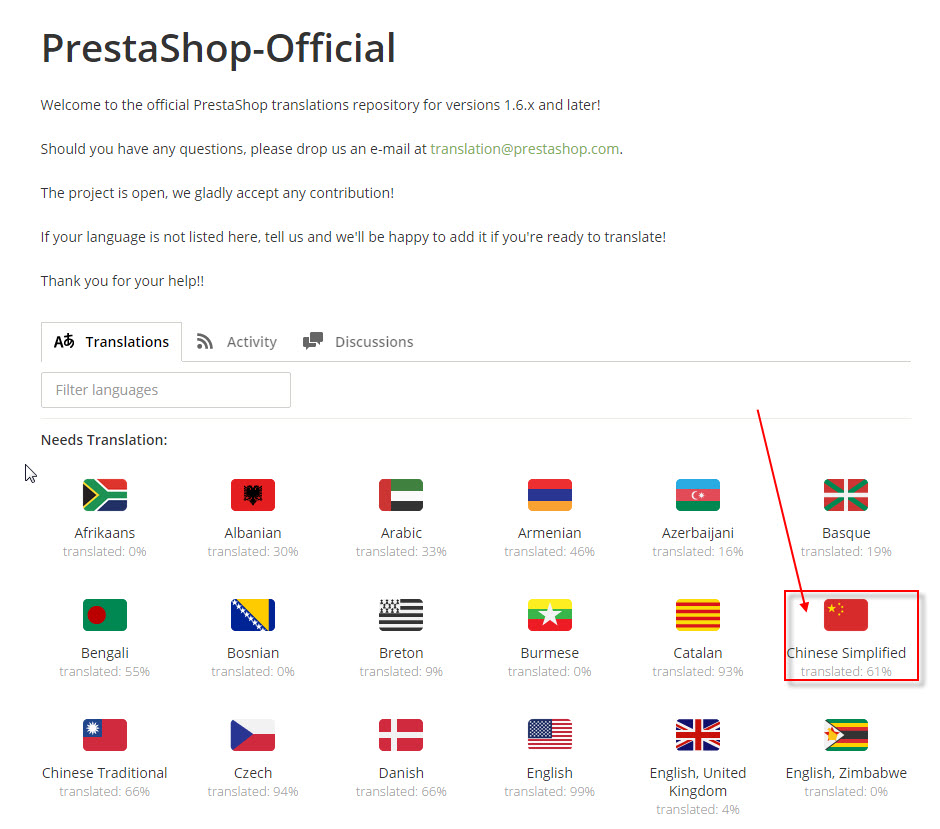The height and width of the screenshot is (829, 940).
Task: Select the Azerbaijani flag
Action: point(698,495)
